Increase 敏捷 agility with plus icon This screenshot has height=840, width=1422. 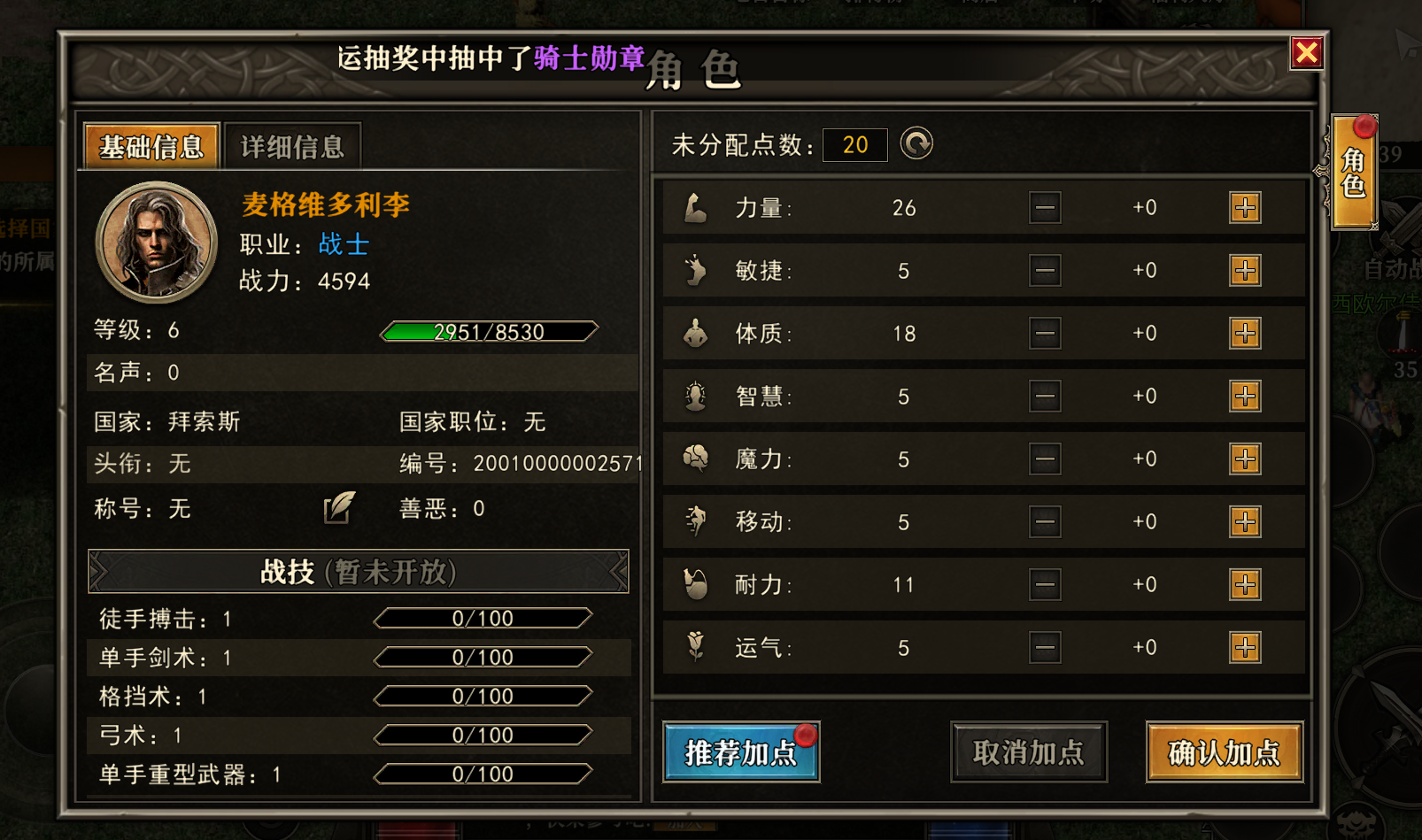click(1245, 271)
